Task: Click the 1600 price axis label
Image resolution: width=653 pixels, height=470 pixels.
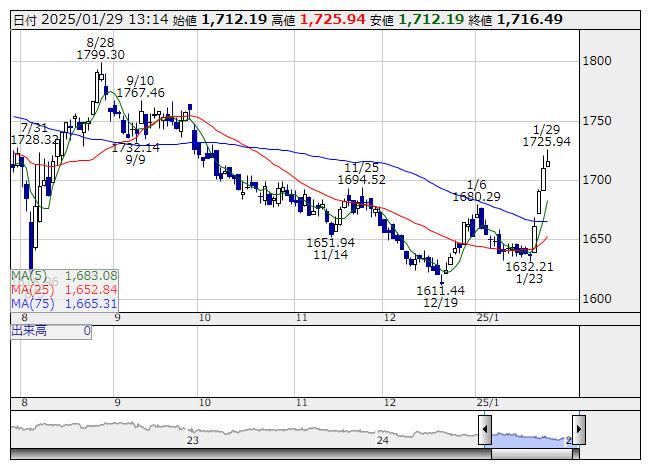Action: pos(597,299)
